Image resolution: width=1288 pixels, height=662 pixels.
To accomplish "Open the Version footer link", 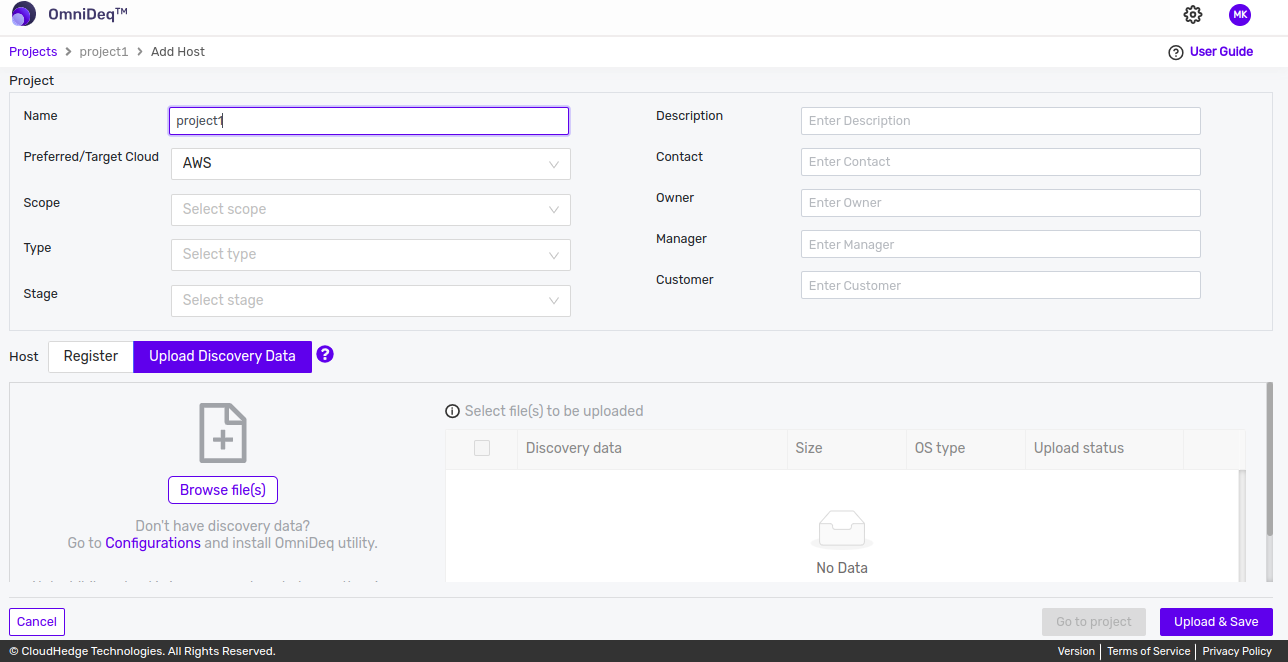I will click(x=1076, y=651).
